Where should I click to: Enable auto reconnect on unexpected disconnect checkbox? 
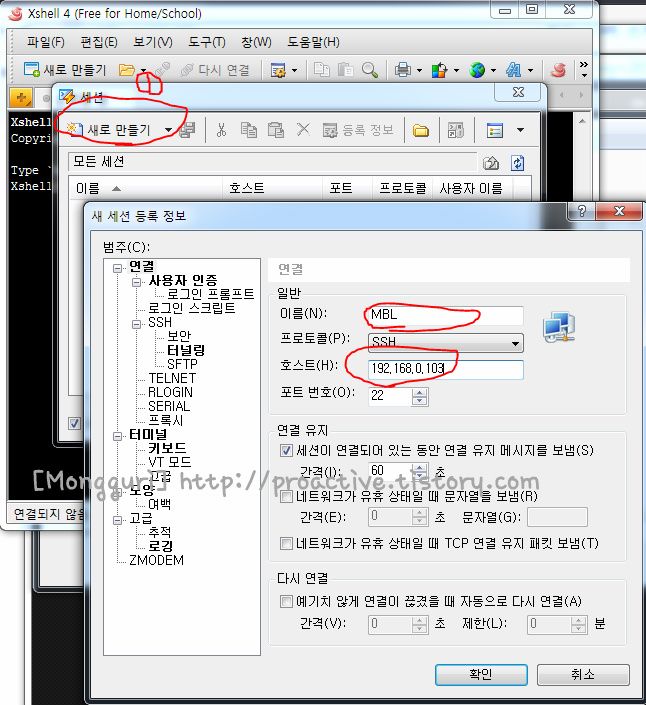(286, 601)
